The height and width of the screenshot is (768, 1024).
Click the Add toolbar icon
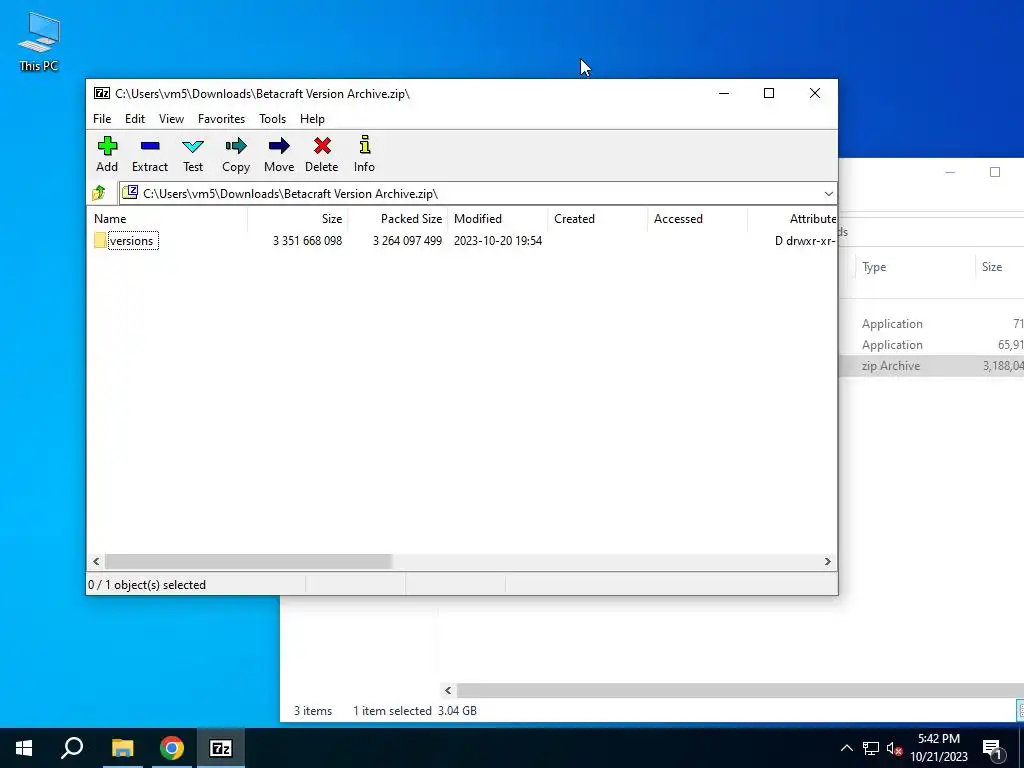point(107,154)
